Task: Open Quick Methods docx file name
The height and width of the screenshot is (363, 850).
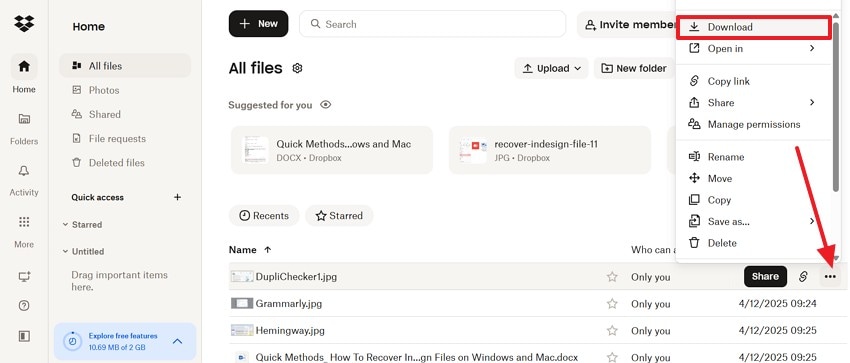Action: [x=416, y=358]
